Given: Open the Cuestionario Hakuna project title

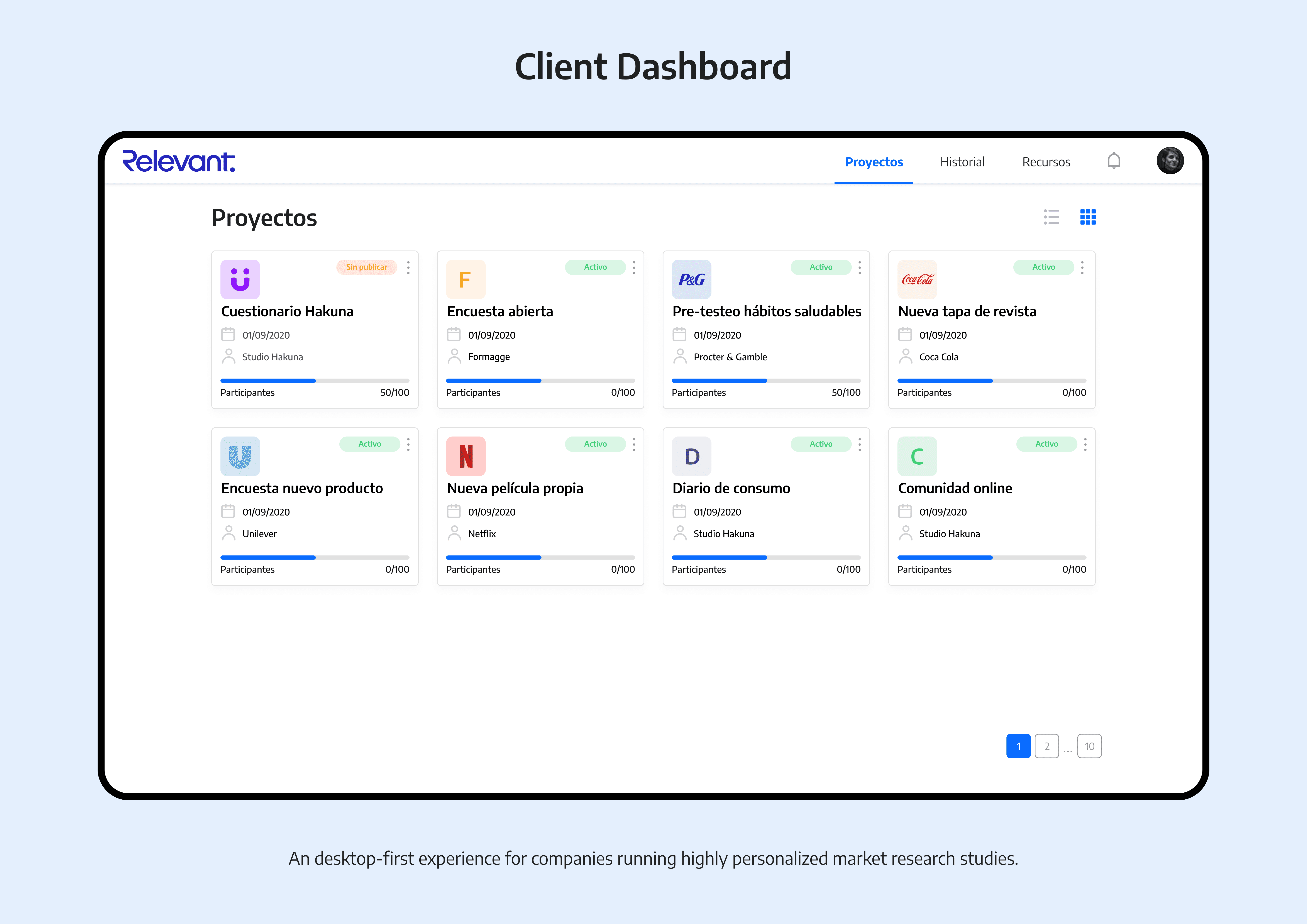Looking at the screenshot, I should click(x=288, y=311).
